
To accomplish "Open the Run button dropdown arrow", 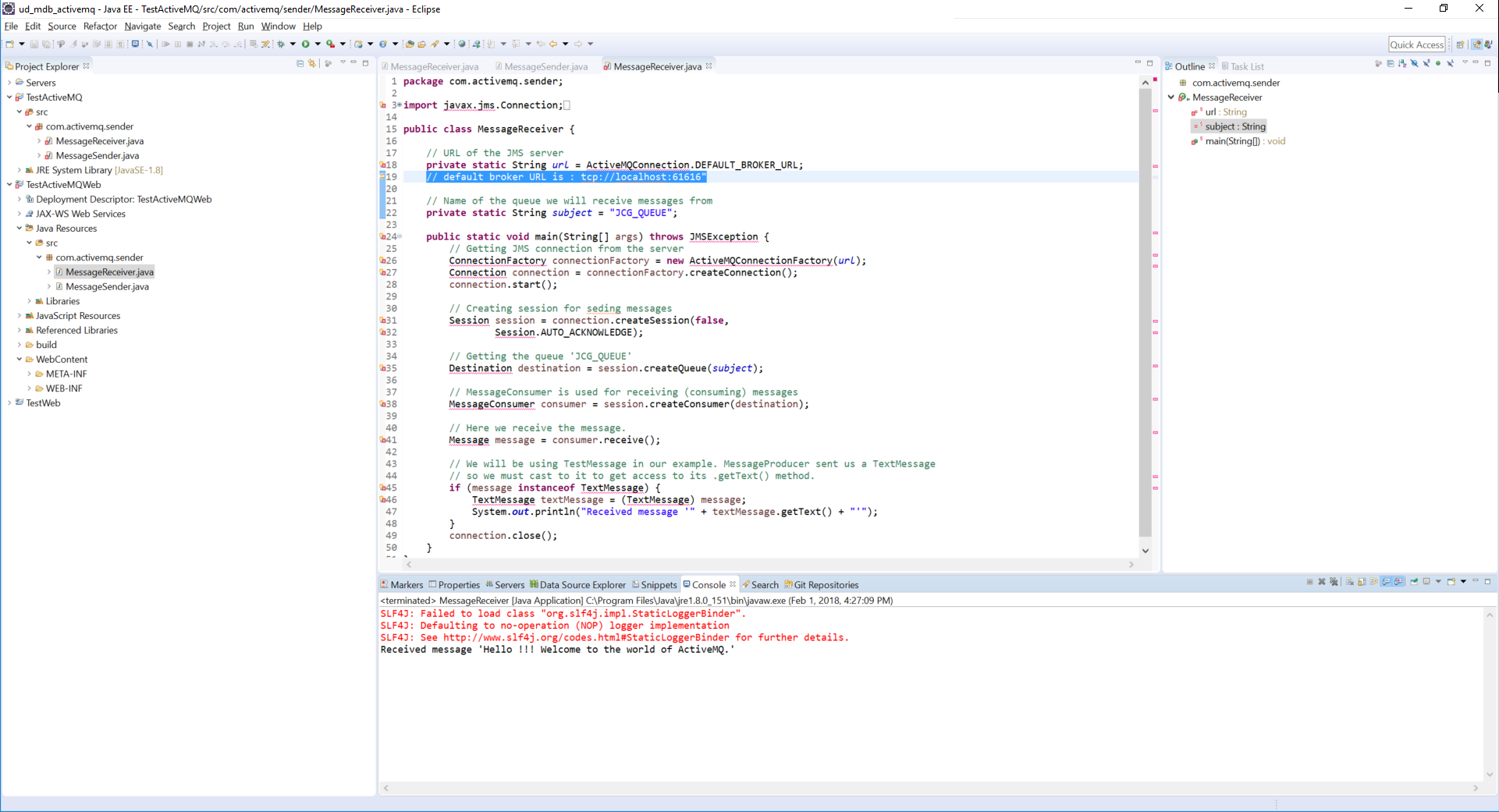I will coord(317,44).
